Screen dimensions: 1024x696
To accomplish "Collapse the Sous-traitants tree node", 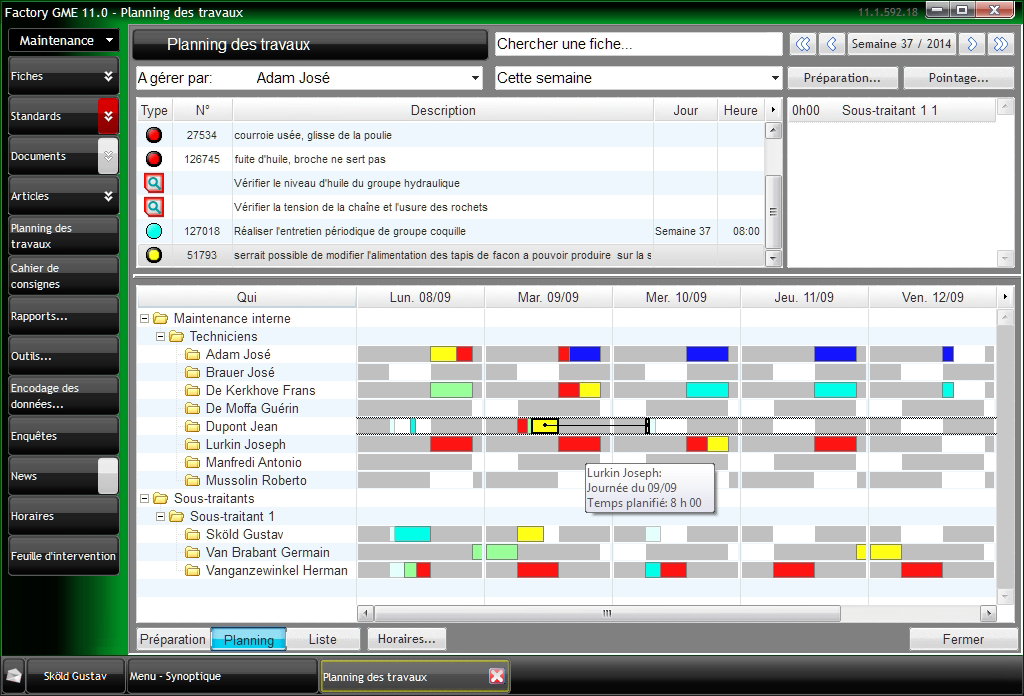I will pos(144,498).
